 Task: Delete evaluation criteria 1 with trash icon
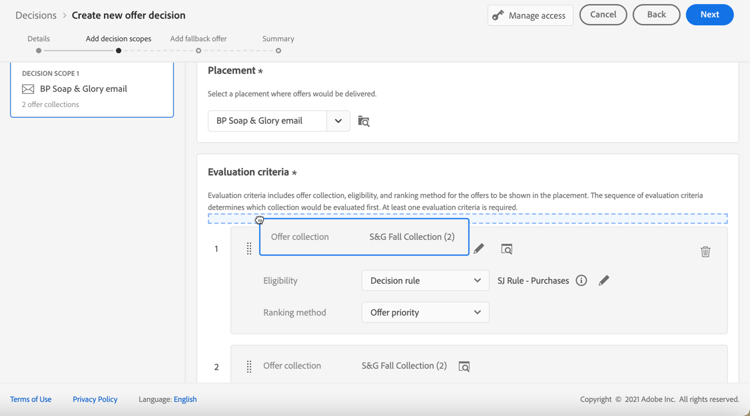(705, 252)
